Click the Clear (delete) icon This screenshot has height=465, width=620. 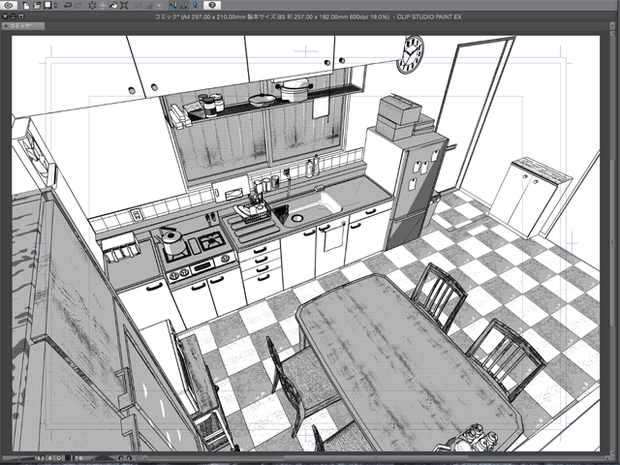click(x=92, y=6)
